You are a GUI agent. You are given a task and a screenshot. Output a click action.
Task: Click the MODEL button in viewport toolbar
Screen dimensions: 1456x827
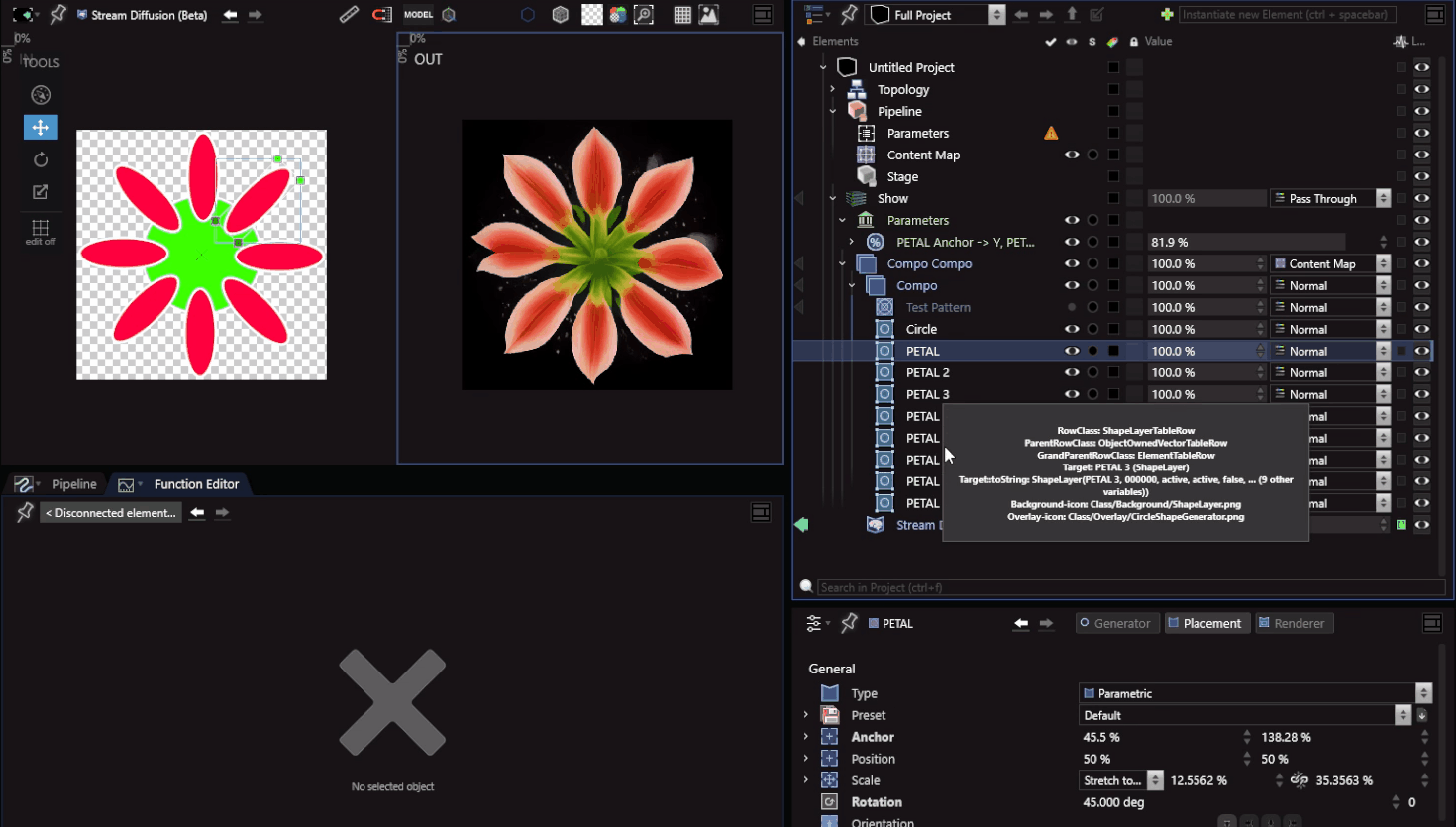(418, 15)
